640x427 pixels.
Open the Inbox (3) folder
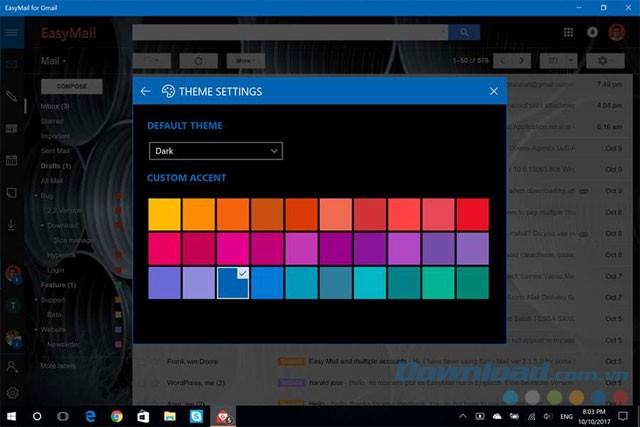click(x=55, y=106)
